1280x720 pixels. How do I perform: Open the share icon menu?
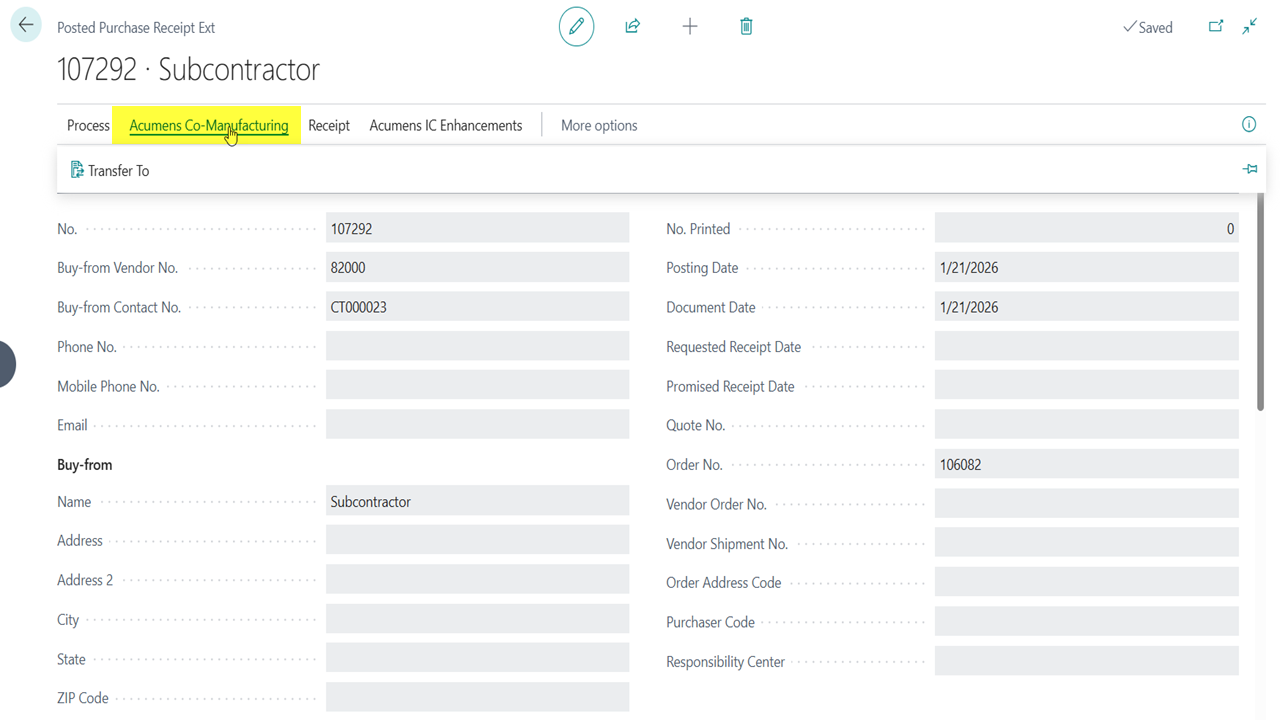pos(632,27)
